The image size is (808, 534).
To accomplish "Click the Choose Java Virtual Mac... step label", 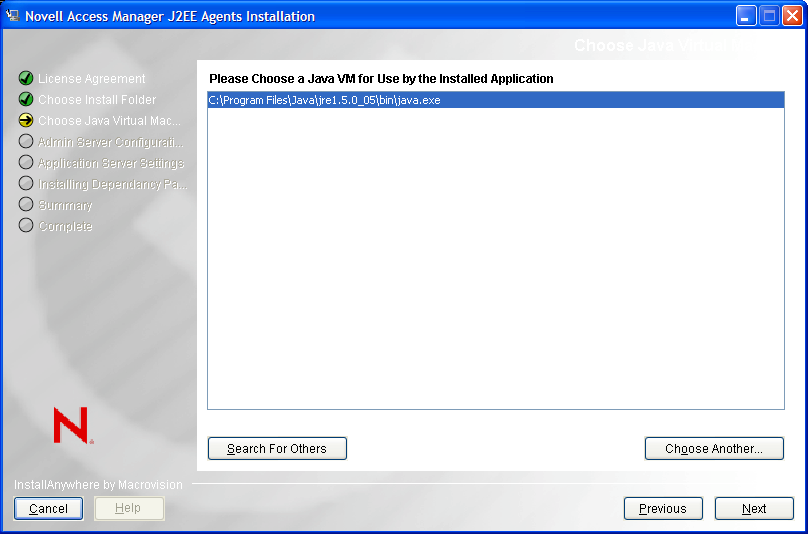I will click(x=110, y=121).
